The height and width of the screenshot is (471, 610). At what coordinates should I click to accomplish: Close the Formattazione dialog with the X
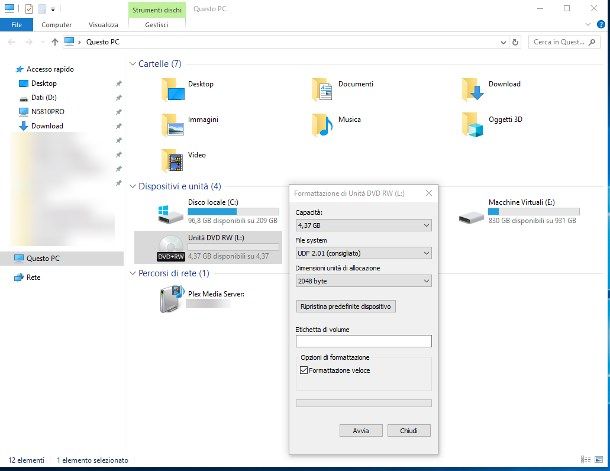click(429, 193)
